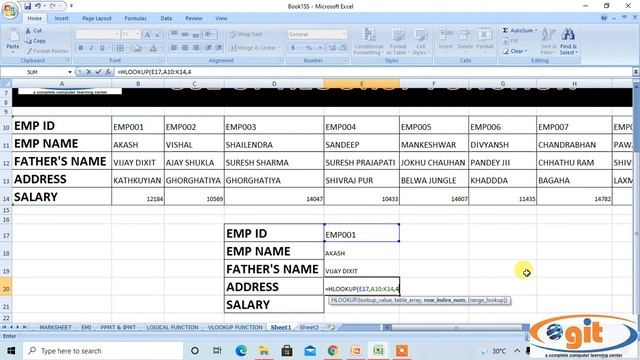Click the taskbar search box

103,351
